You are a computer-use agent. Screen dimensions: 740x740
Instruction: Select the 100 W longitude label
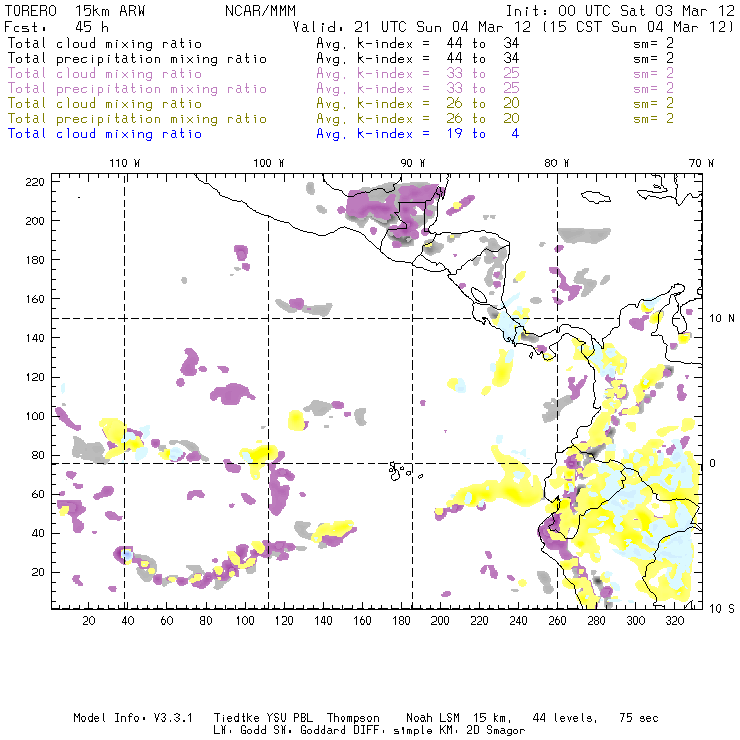tap(269, 163)
